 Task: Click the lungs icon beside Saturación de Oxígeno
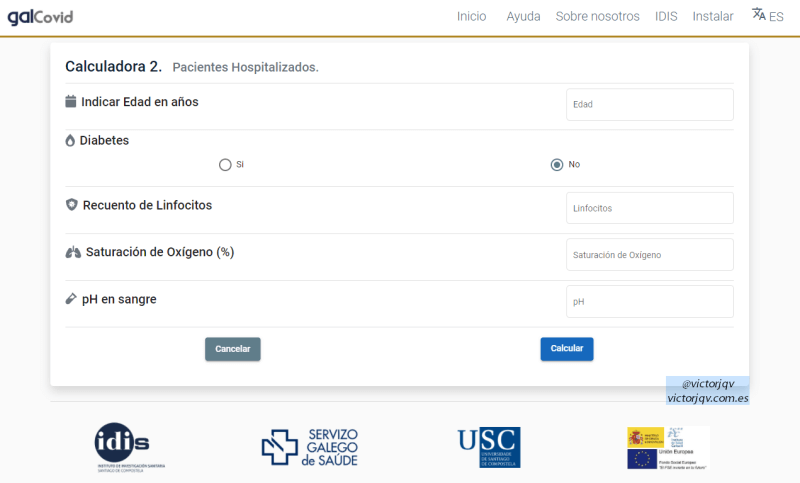pos(73,252)
